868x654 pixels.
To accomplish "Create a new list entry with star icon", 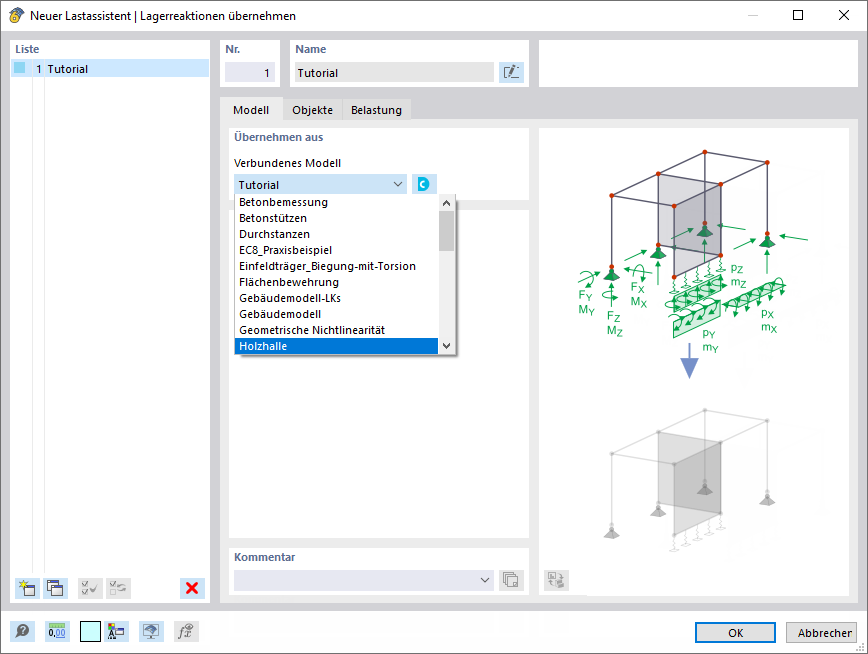I will [27, 588].
